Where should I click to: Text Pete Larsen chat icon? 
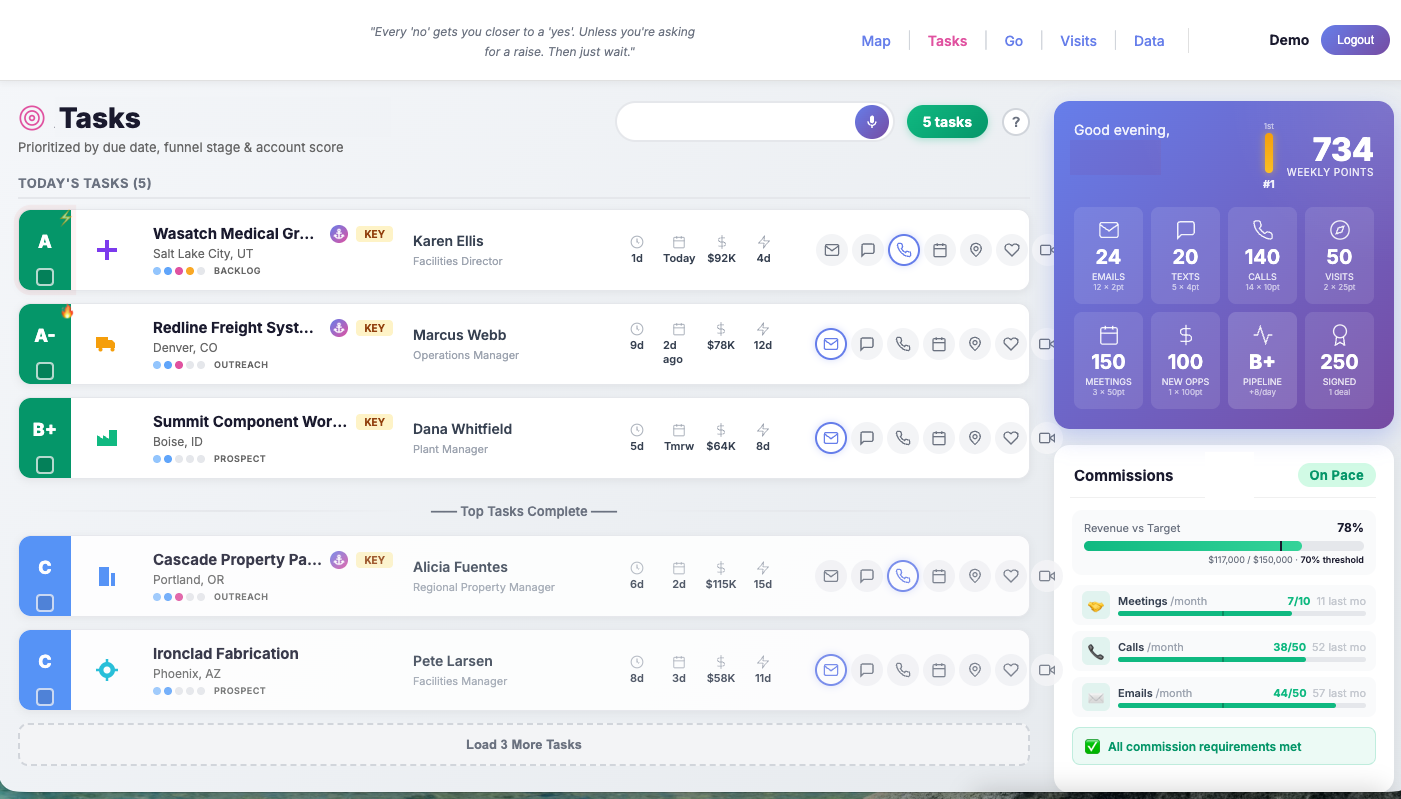(867, 670)
